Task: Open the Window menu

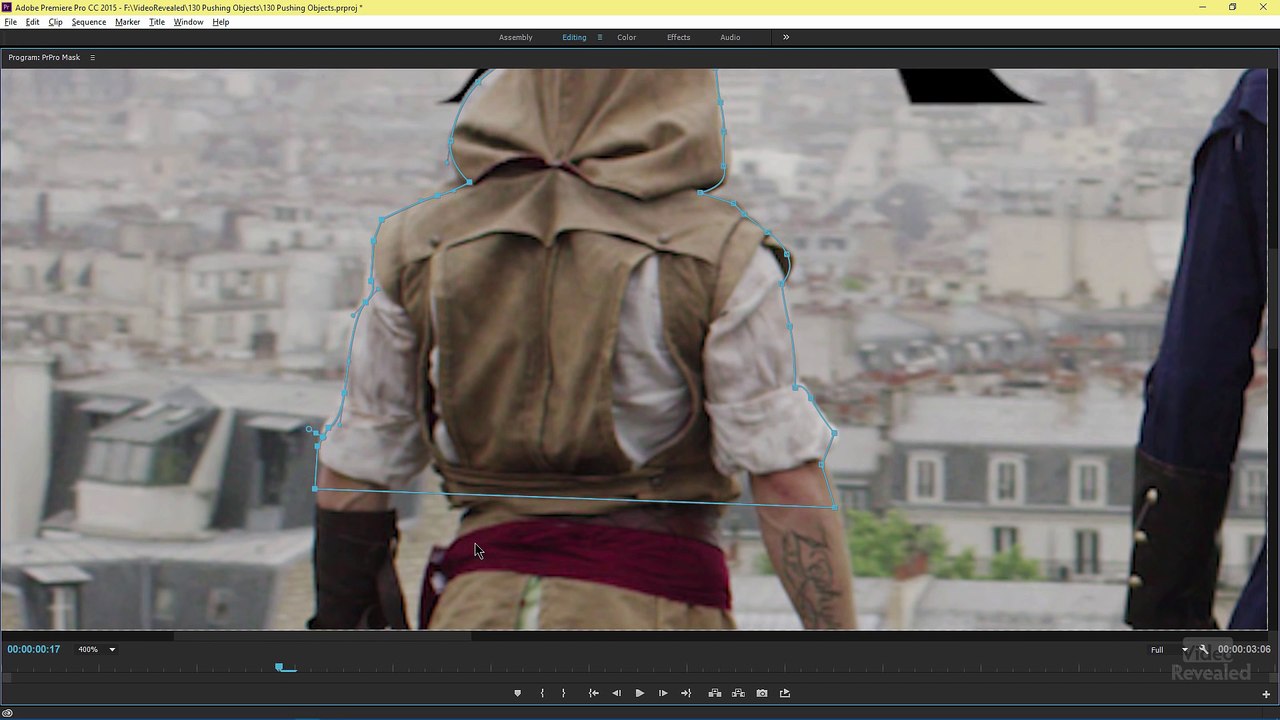Action: click(x=188, y=22)
